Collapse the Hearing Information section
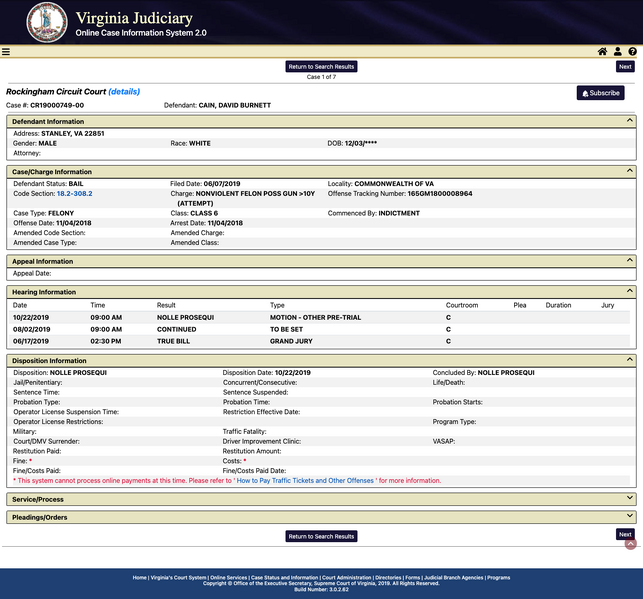The height and width of the screenshot is (599, 643). (629, 291)
